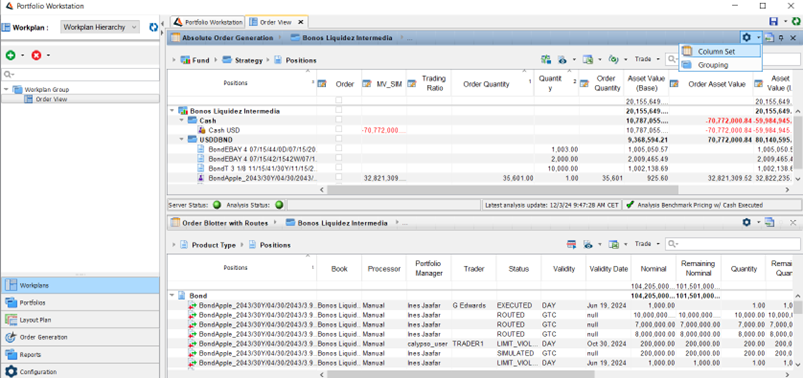Click gear settings icon in Absolute Order Generation header

(x=747, y=37)
